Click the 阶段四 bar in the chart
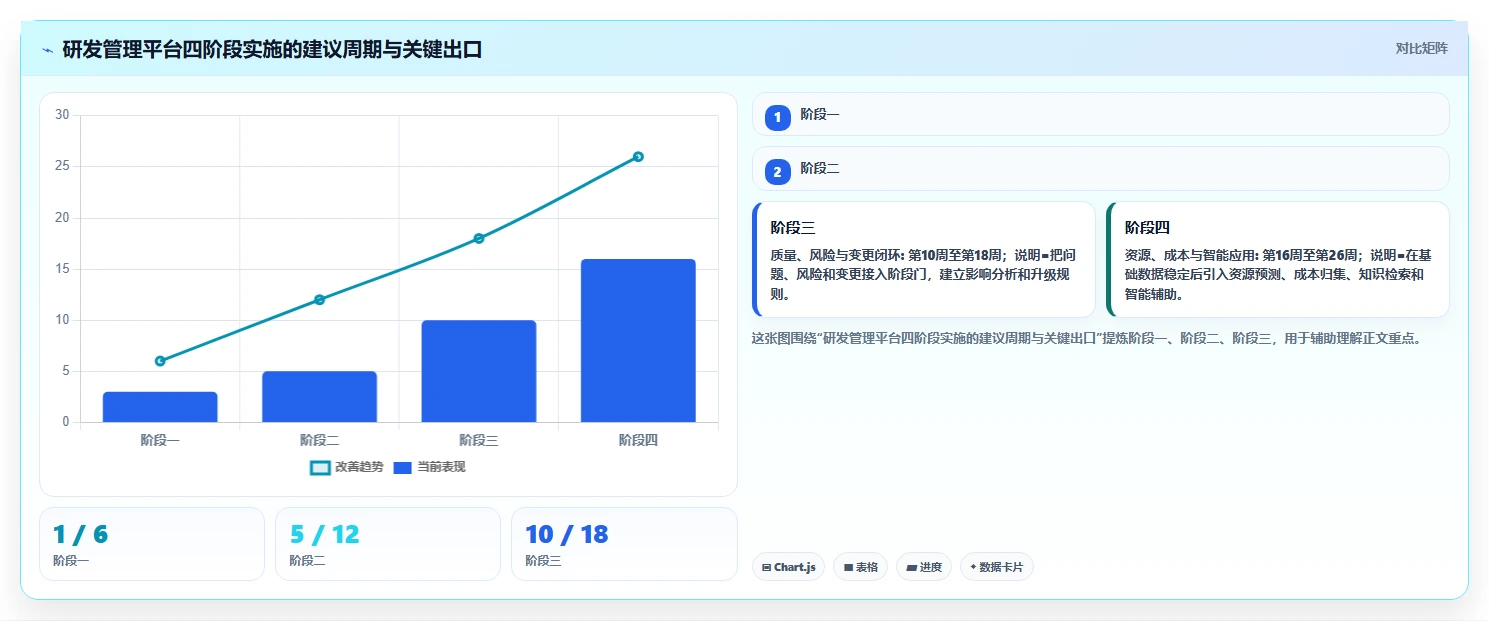This screenshot has width=1489, height=621. [638, 341]
